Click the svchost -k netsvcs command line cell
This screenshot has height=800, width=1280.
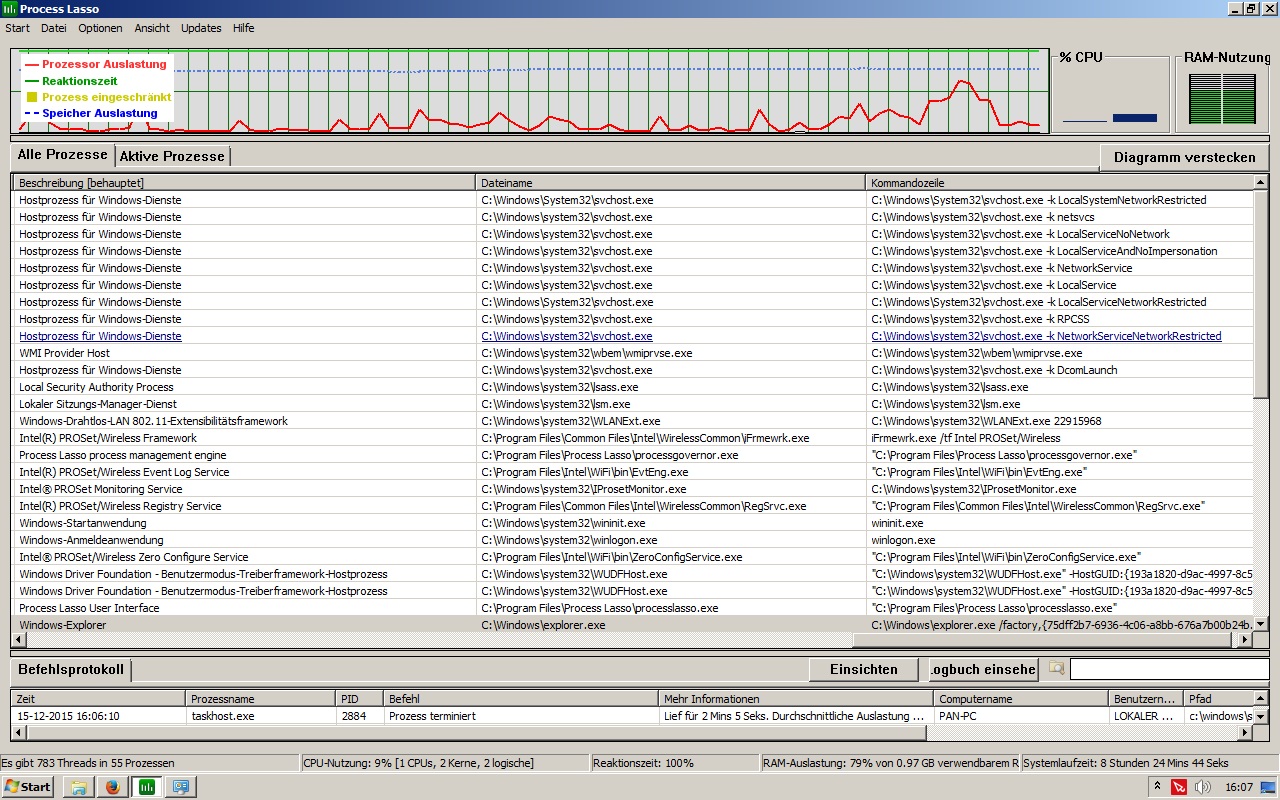(x=1059, y=217)
